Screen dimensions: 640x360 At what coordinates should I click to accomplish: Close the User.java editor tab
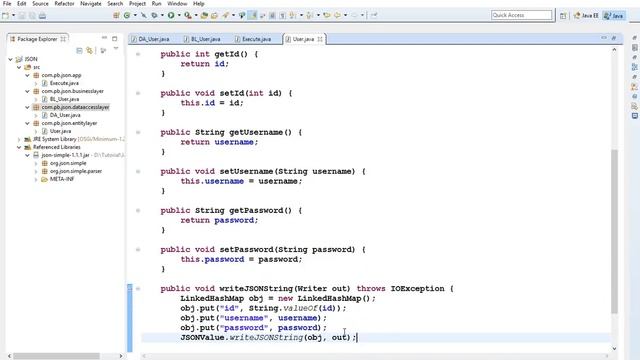[x=320, y=39]
